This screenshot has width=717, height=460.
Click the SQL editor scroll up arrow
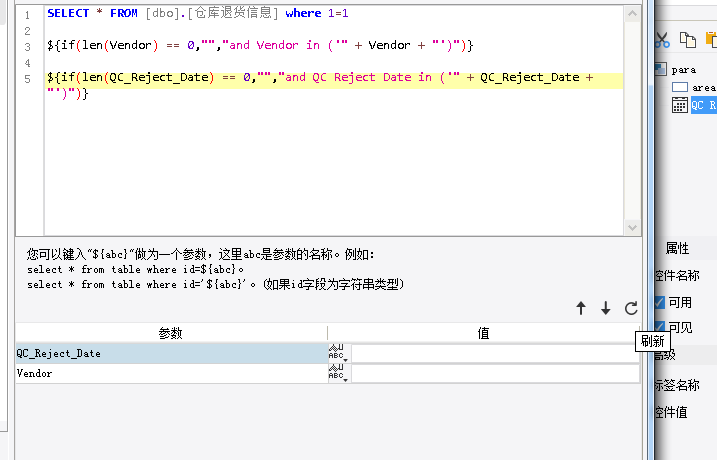632,14
